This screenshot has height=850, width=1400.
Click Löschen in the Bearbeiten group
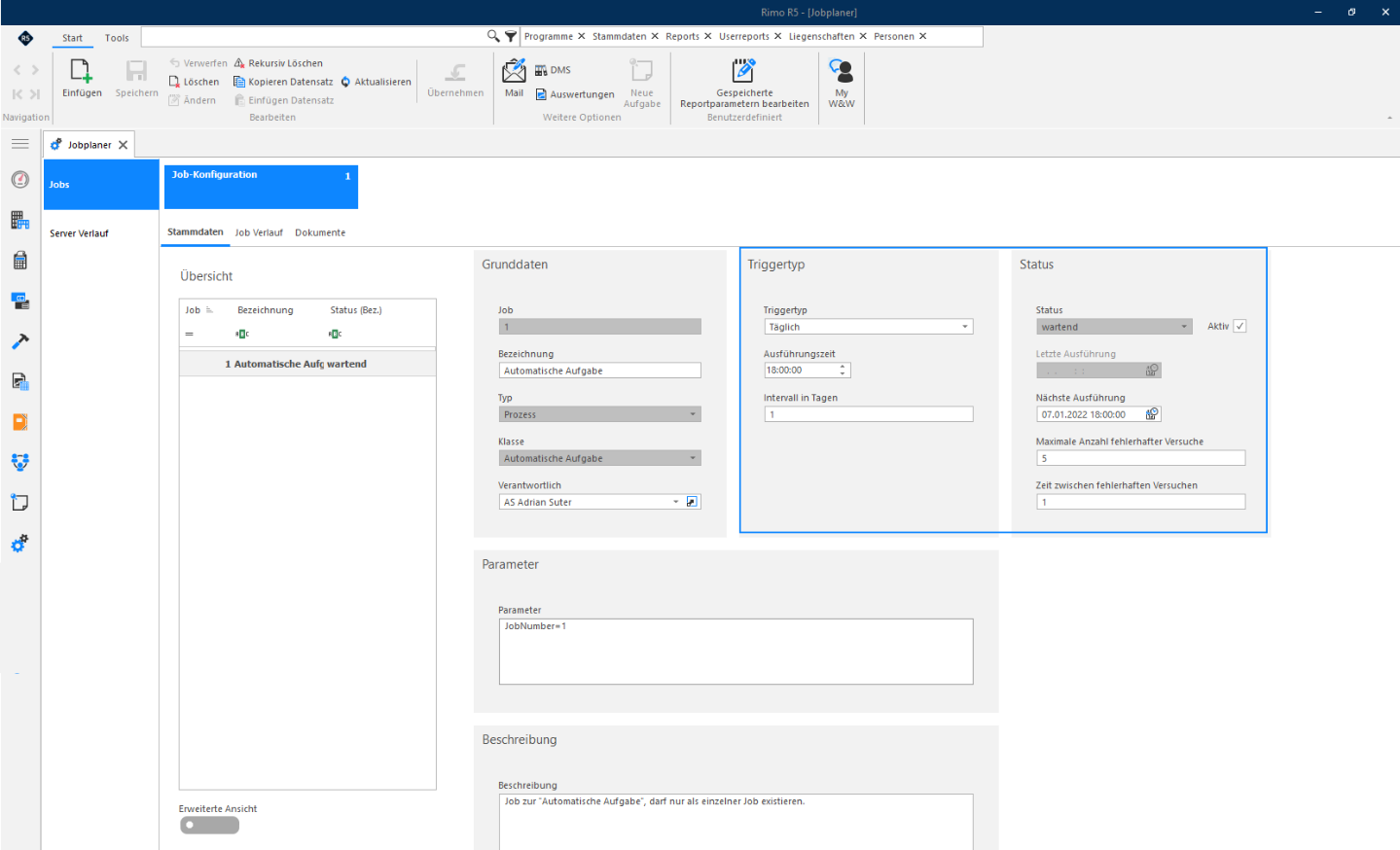tap(195, 82)
